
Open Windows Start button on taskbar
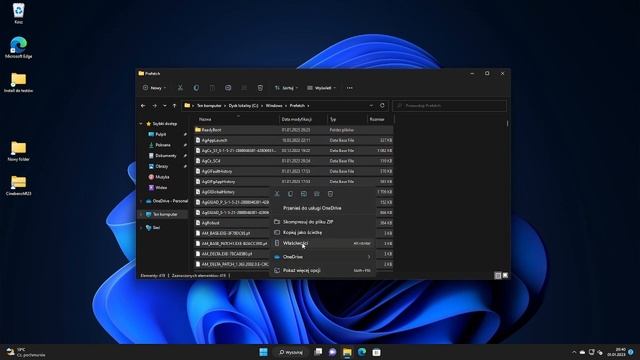pyautogui.click(x=264, y=352)
